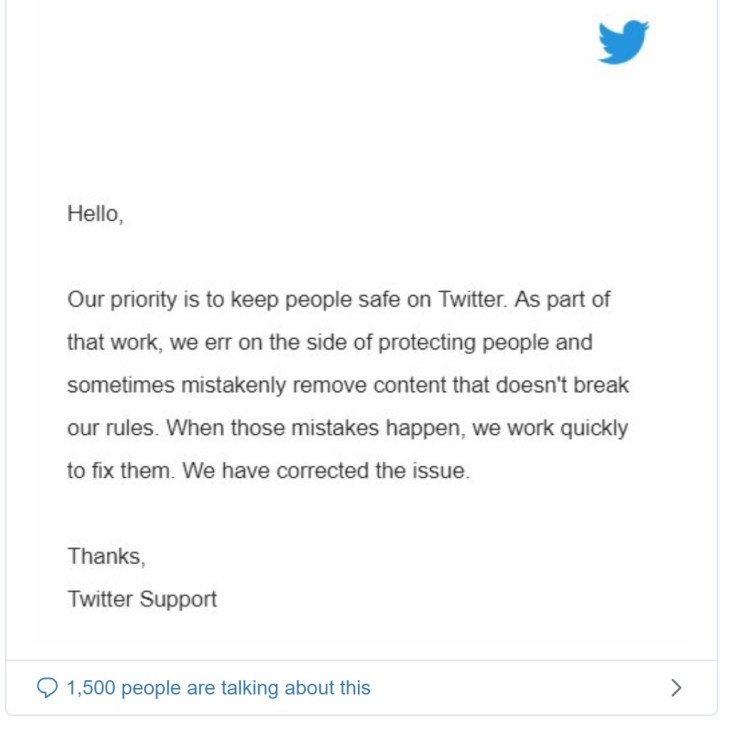Image resolution: width=736 pixels, height=733 pixels.
Task: Click the line starting "our rules. When"
Action: pos(347,428)
